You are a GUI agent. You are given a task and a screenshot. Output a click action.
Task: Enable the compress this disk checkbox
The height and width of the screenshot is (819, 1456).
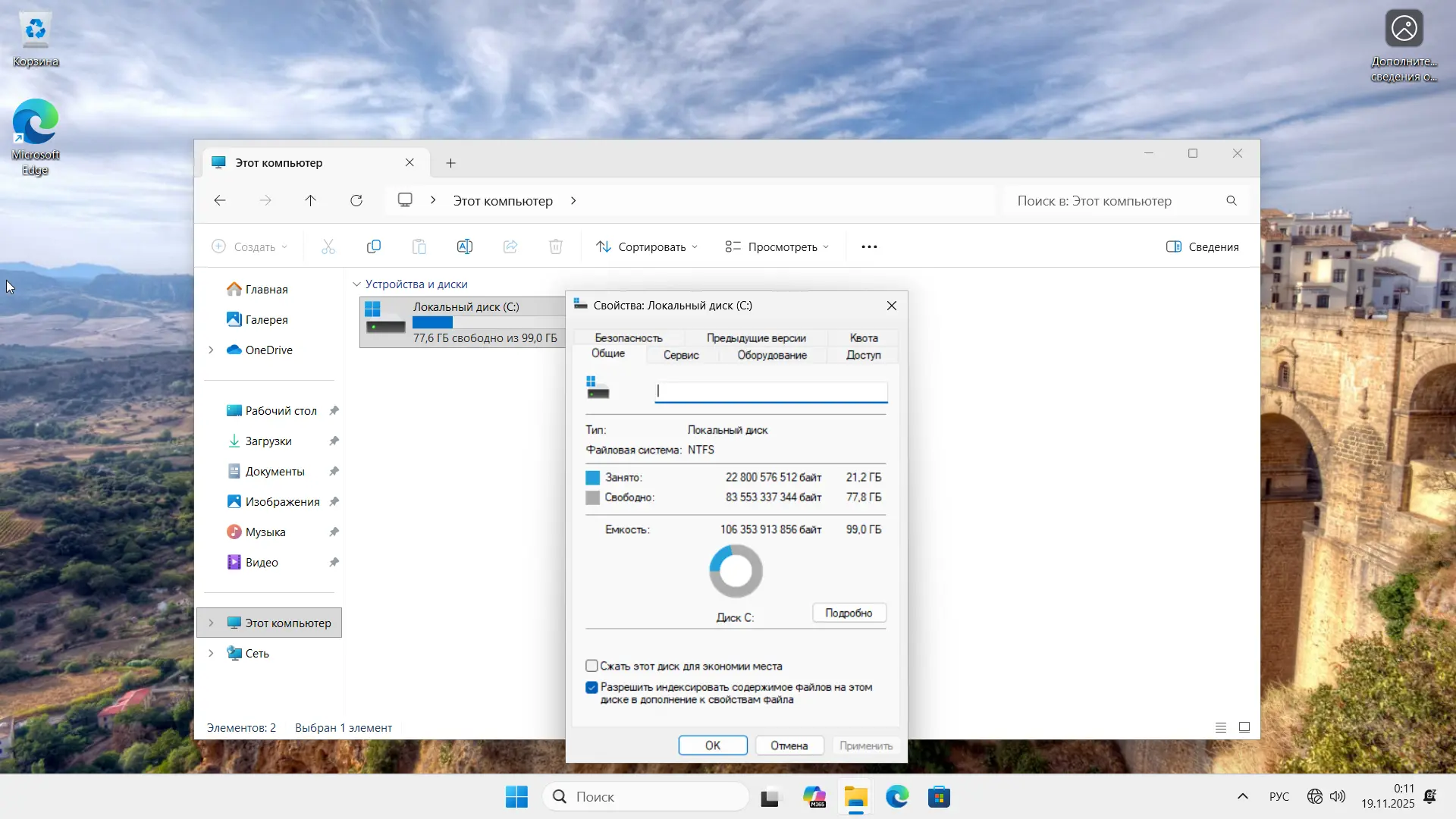pos(591,666)
